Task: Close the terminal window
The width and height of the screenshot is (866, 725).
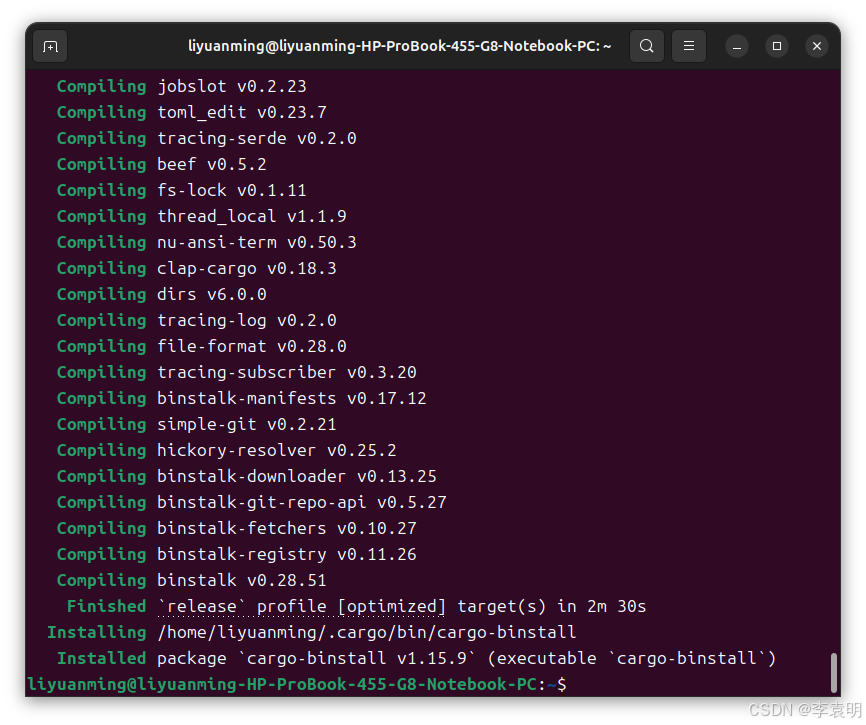Action: pos(817,46)
